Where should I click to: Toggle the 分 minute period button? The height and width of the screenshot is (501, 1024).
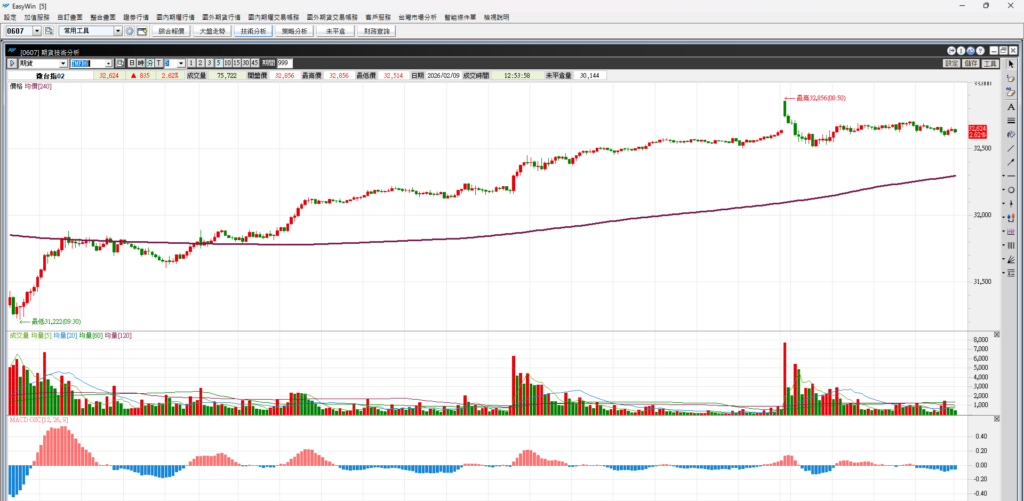pos(148,63)
